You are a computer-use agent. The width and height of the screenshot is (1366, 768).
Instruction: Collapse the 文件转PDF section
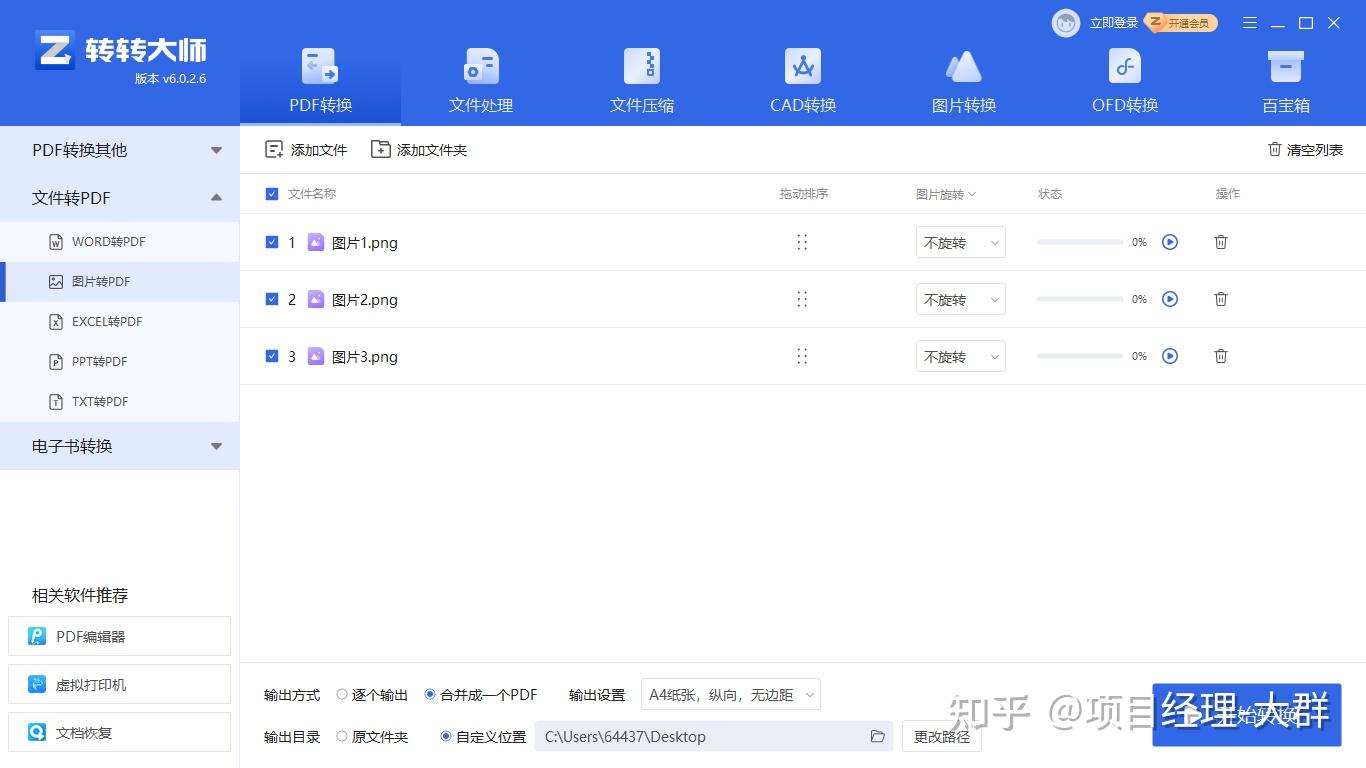[120, 198]
